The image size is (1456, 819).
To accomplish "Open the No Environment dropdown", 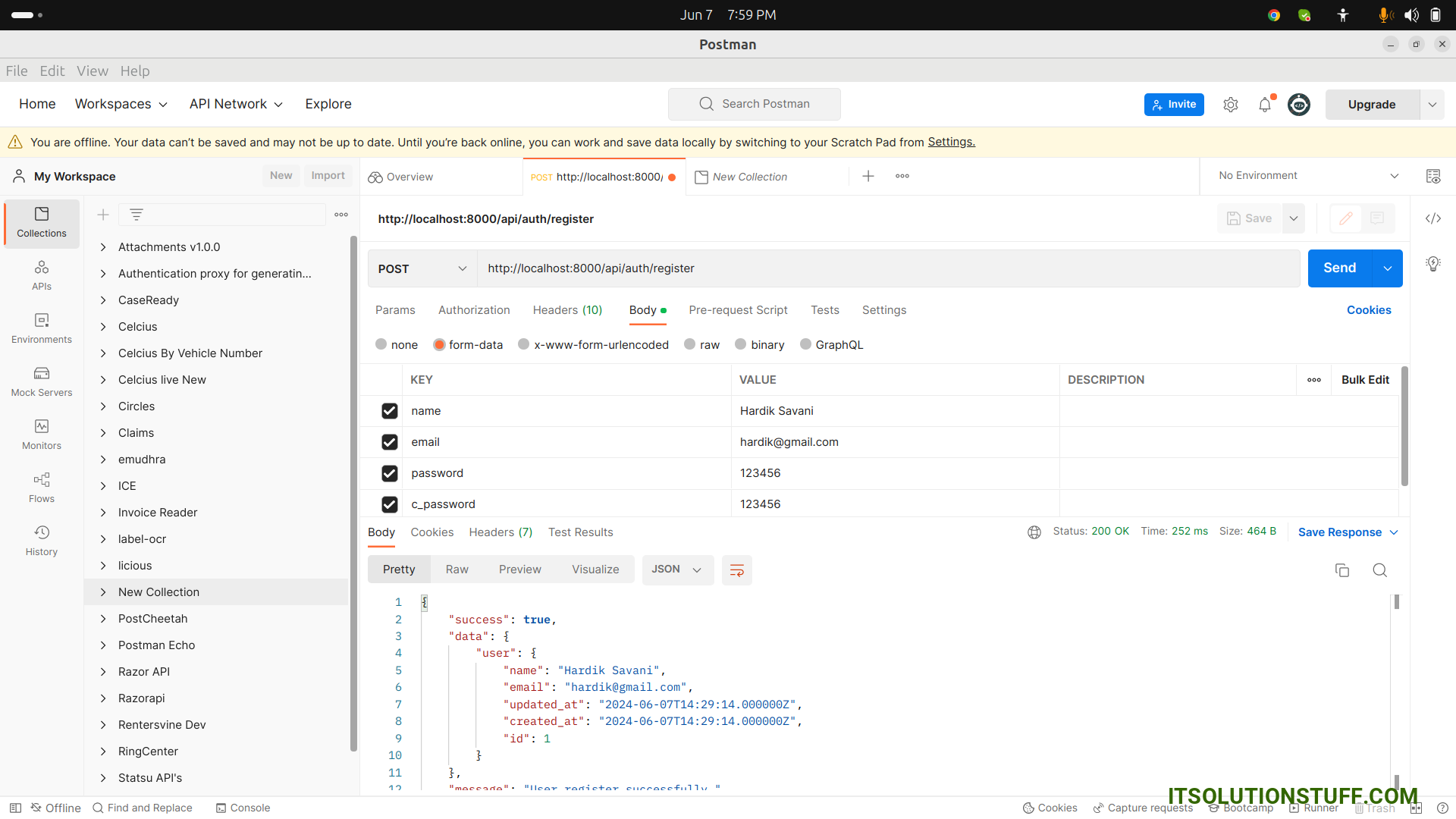I will [x=1308, y=176].
